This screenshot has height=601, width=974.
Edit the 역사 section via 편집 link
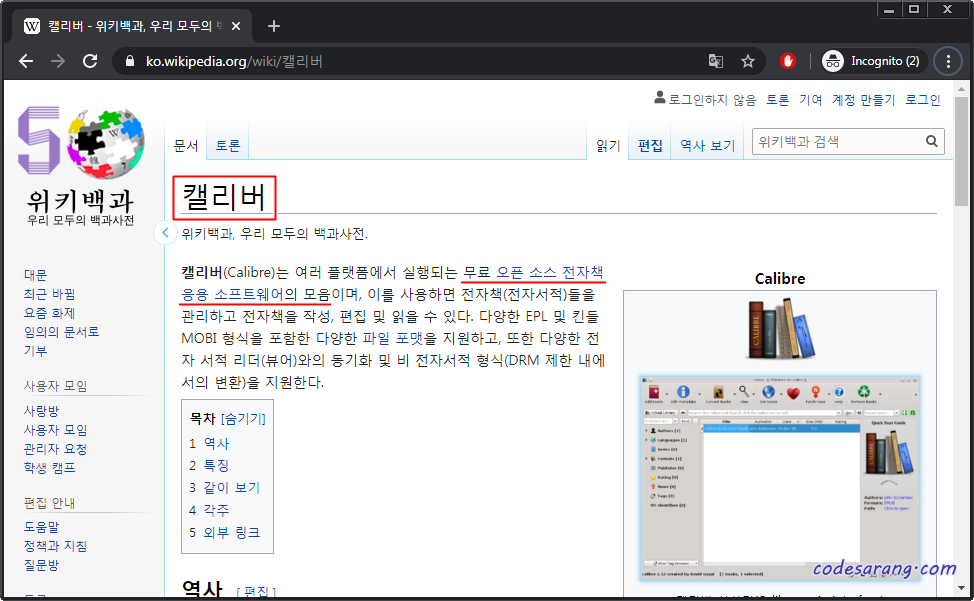coord(256,592)
